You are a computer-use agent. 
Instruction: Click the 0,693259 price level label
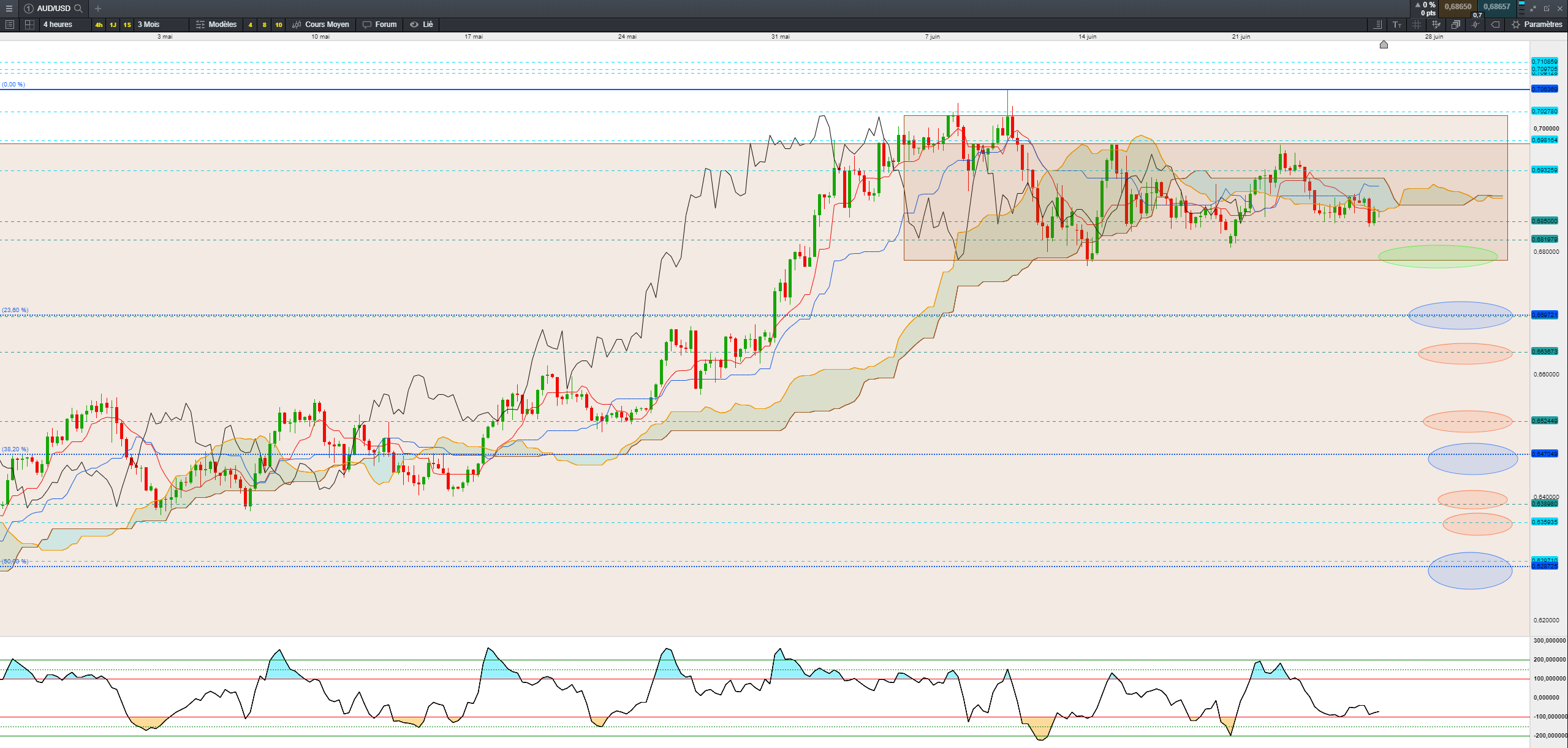pos(1544,170)
